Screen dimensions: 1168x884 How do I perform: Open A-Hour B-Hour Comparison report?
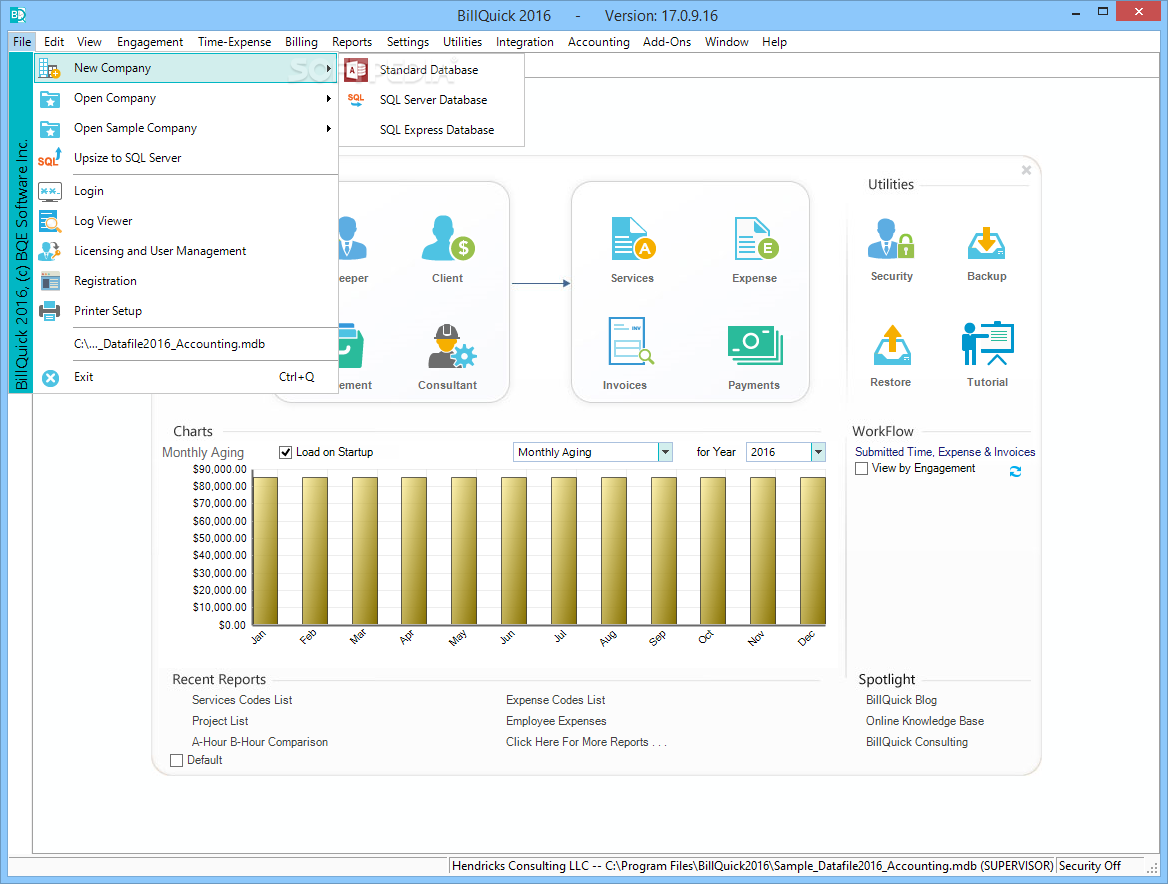tap(260, 742)
